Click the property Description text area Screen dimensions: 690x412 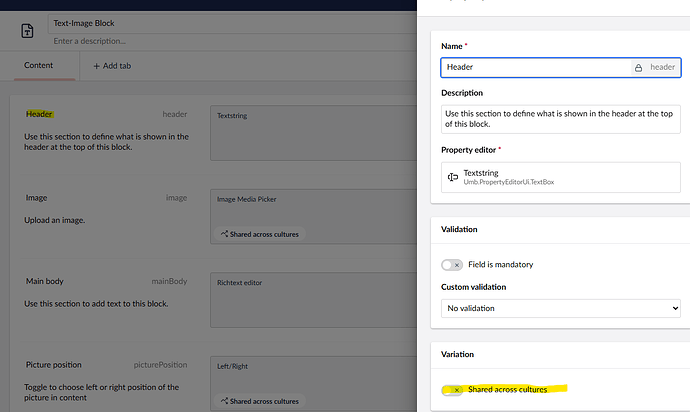(x=560, y=119)
